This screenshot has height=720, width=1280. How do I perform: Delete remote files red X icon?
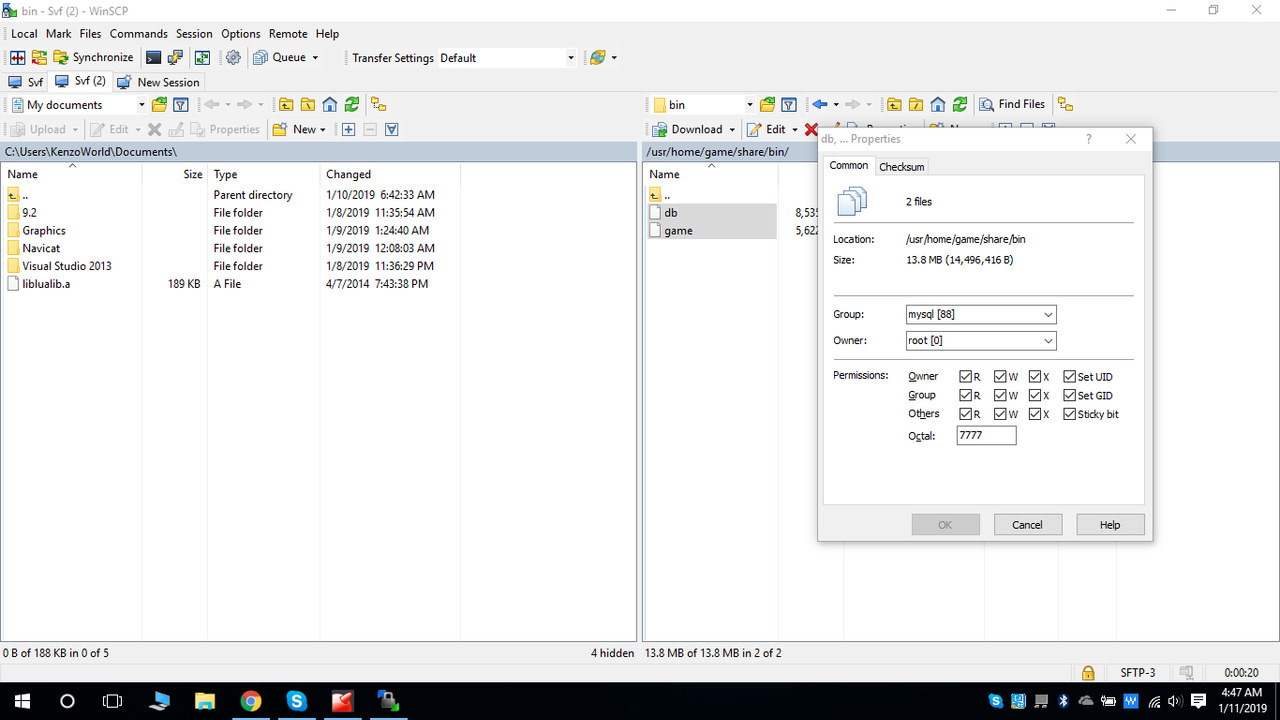811,129
